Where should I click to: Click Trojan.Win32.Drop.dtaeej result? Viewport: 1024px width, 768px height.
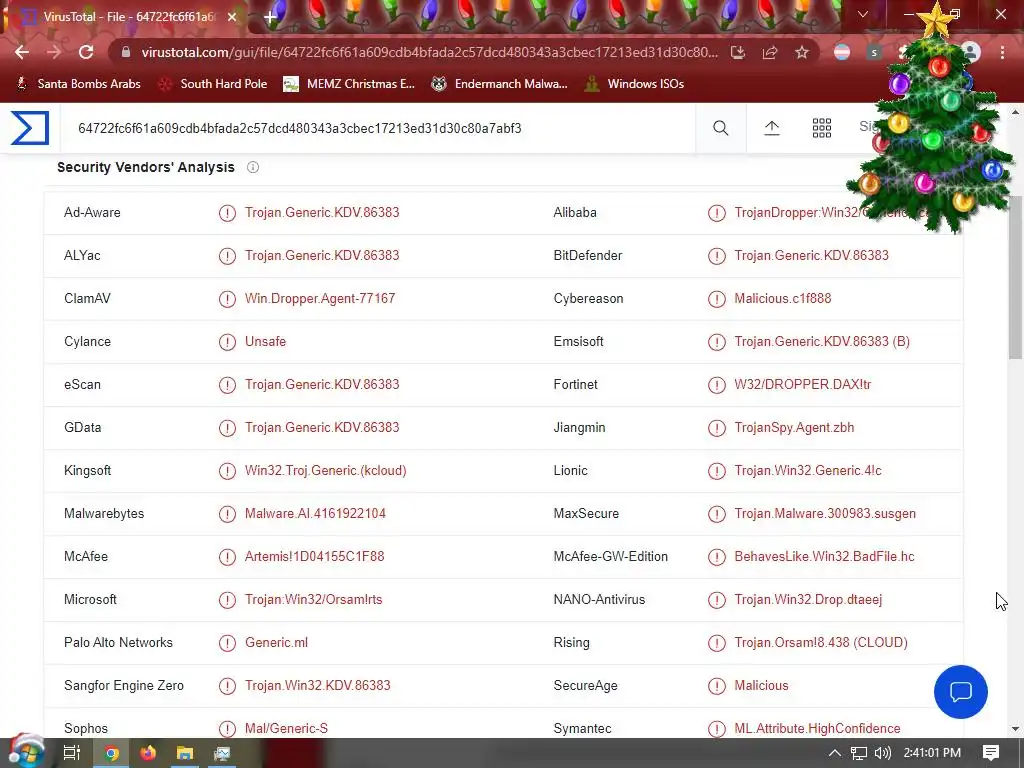pos(808,600)
